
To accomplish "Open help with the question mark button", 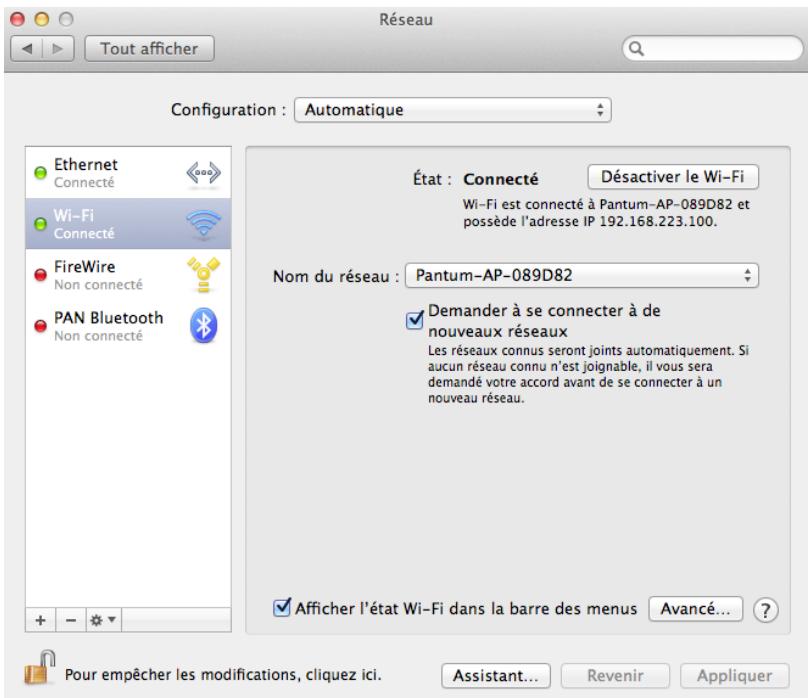I will click(768, 608).
